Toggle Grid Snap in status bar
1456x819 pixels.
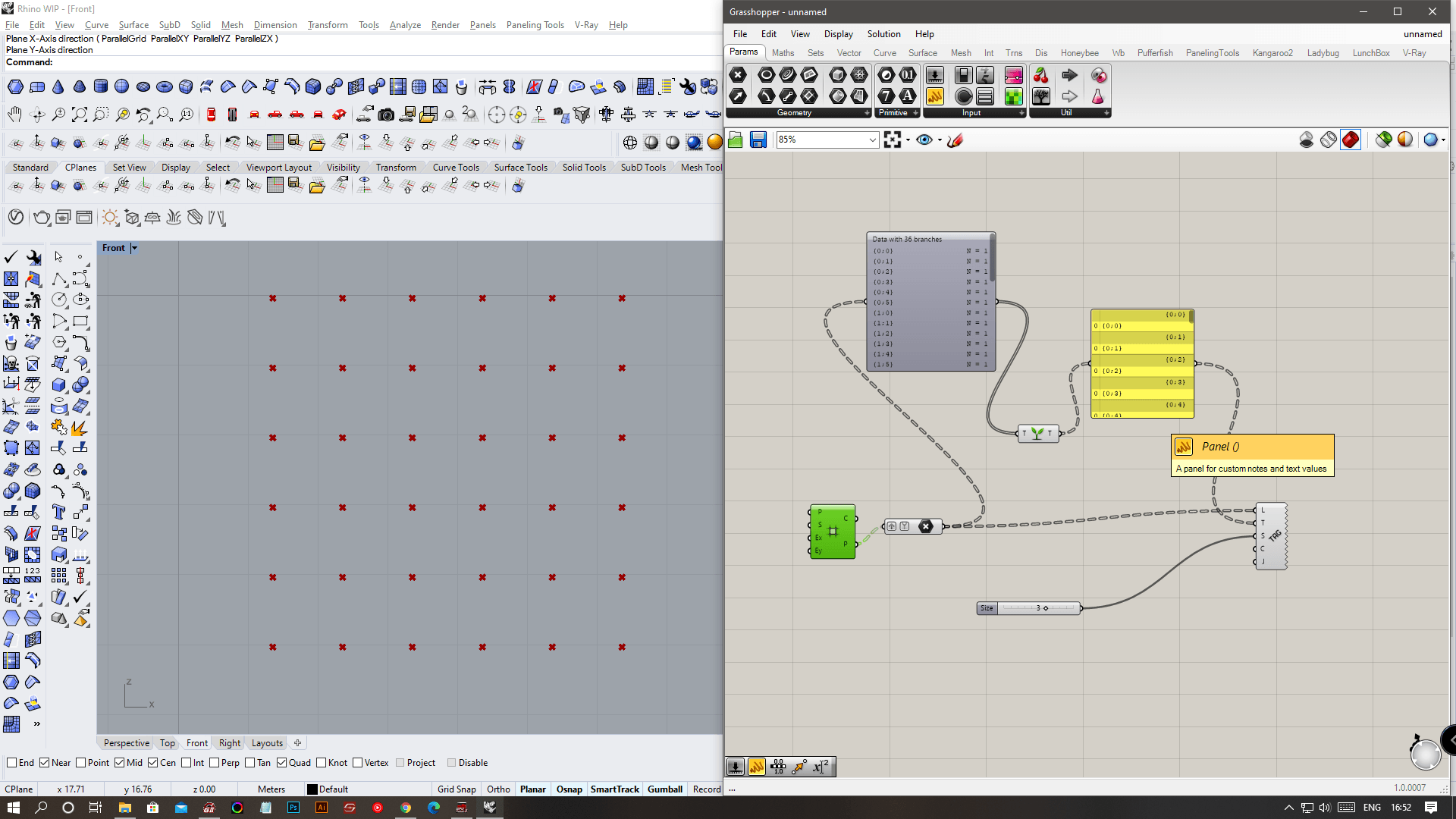[457, 789]
